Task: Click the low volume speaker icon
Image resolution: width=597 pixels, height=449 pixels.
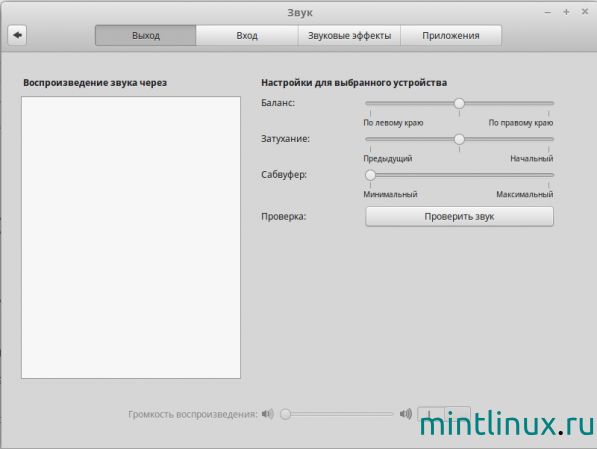Action: (268, 414)
